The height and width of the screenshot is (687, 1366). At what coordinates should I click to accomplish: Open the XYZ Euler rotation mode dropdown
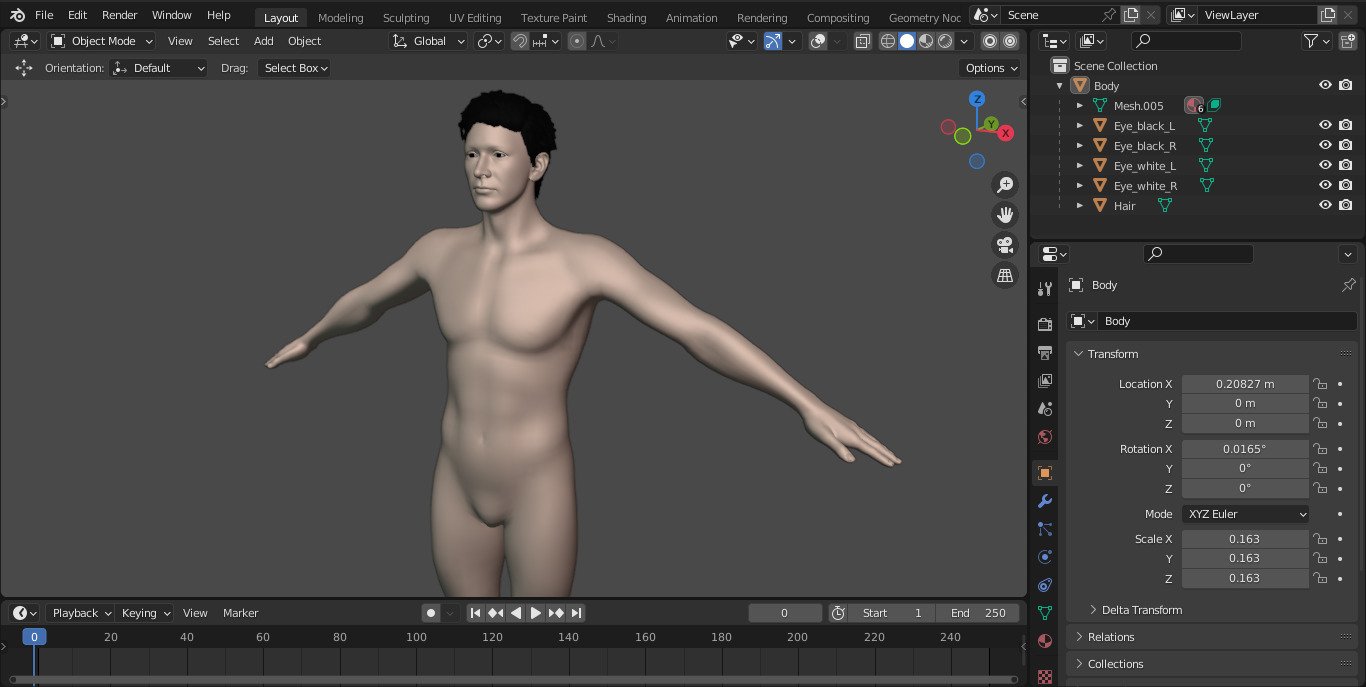click(x=1245, y=514)
